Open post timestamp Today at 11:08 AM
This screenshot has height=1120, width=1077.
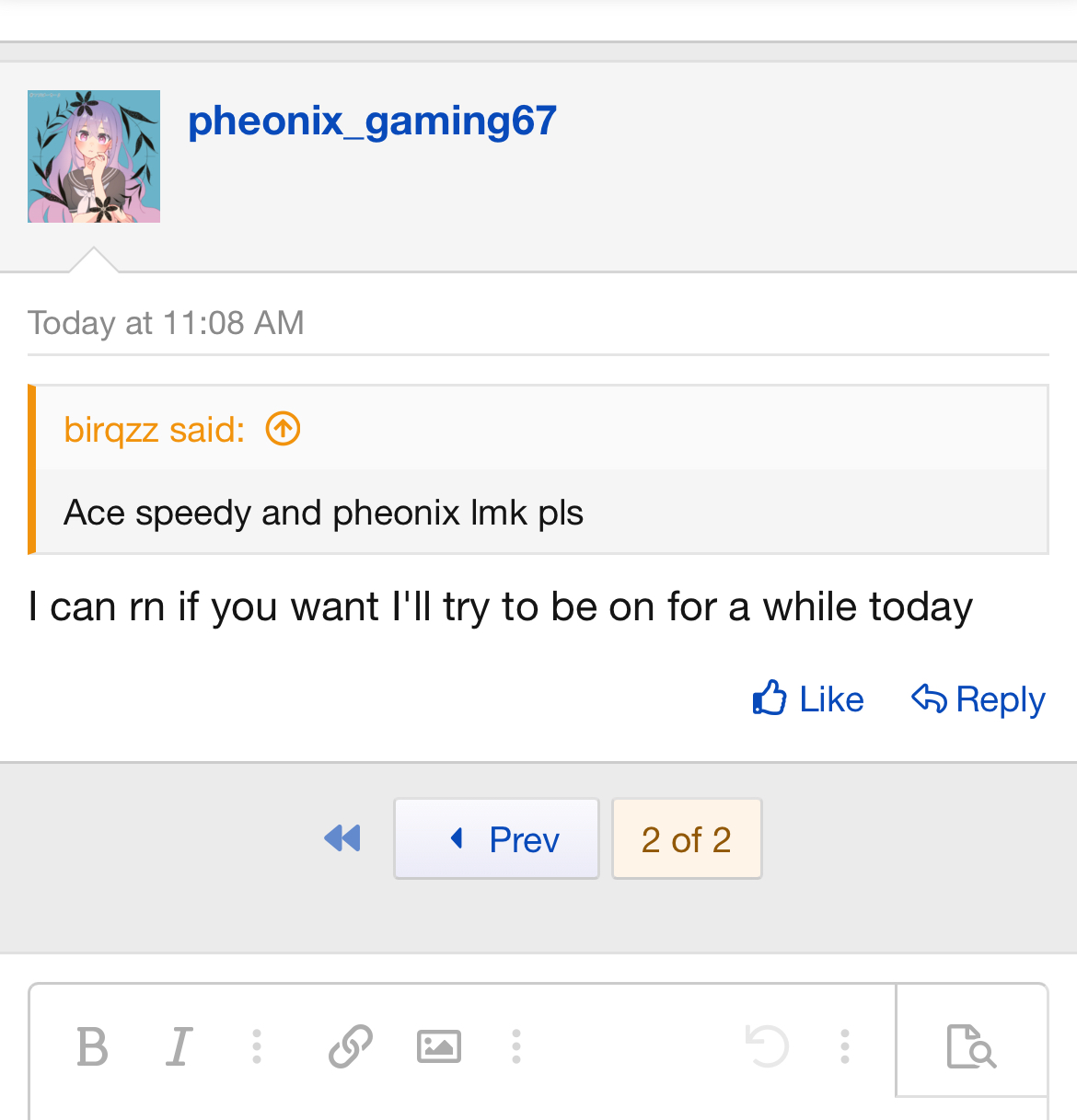166,323
